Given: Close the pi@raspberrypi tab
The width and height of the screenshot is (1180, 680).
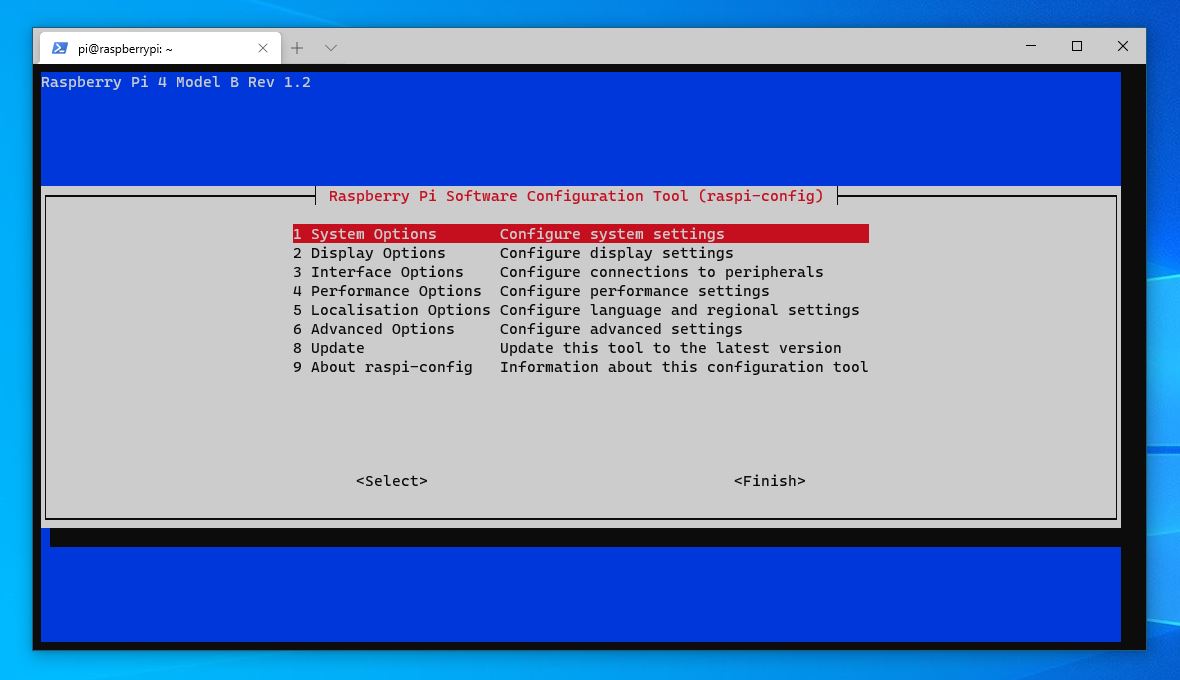Looking at the screenshot, I should tap(263, 48).
